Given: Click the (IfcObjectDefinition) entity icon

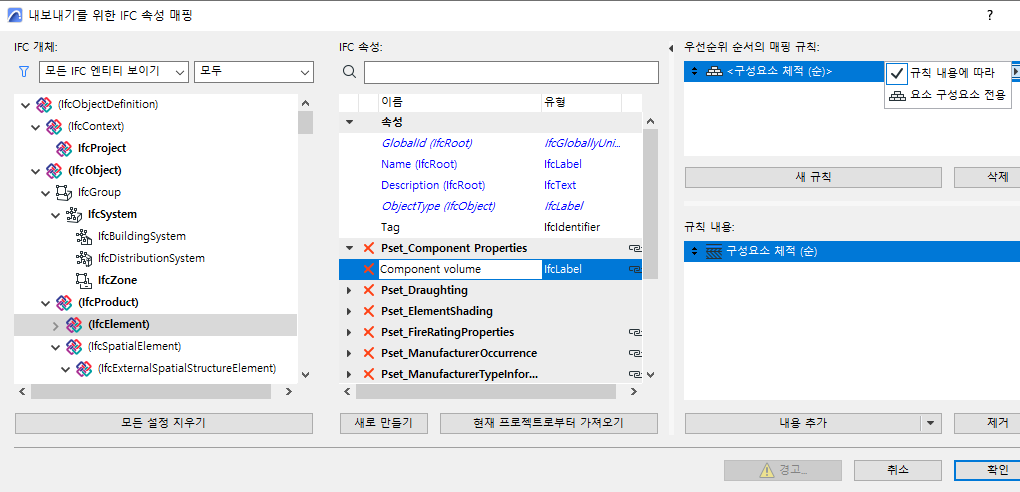Looking at the screenshot, I should (44, 104).
